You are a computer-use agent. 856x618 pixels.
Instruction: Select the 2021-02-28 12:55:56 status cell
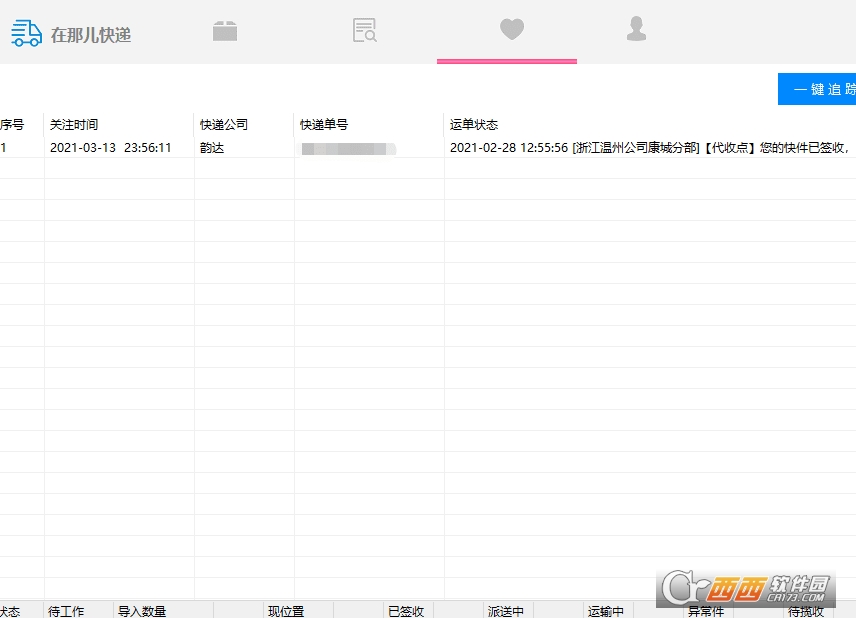tap(650, 147)
